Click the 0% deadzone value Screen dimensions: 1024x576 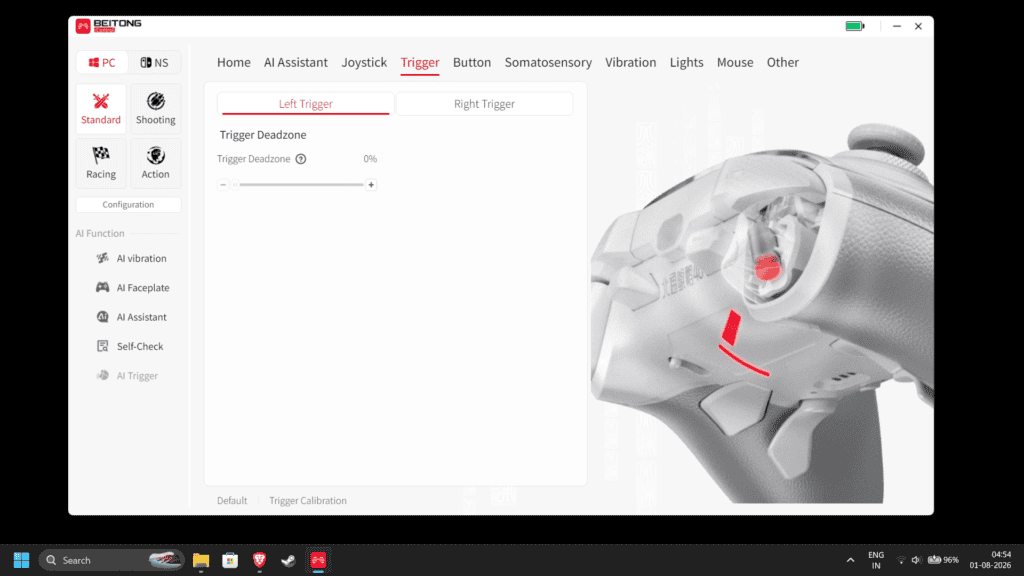tap(370, 159)
